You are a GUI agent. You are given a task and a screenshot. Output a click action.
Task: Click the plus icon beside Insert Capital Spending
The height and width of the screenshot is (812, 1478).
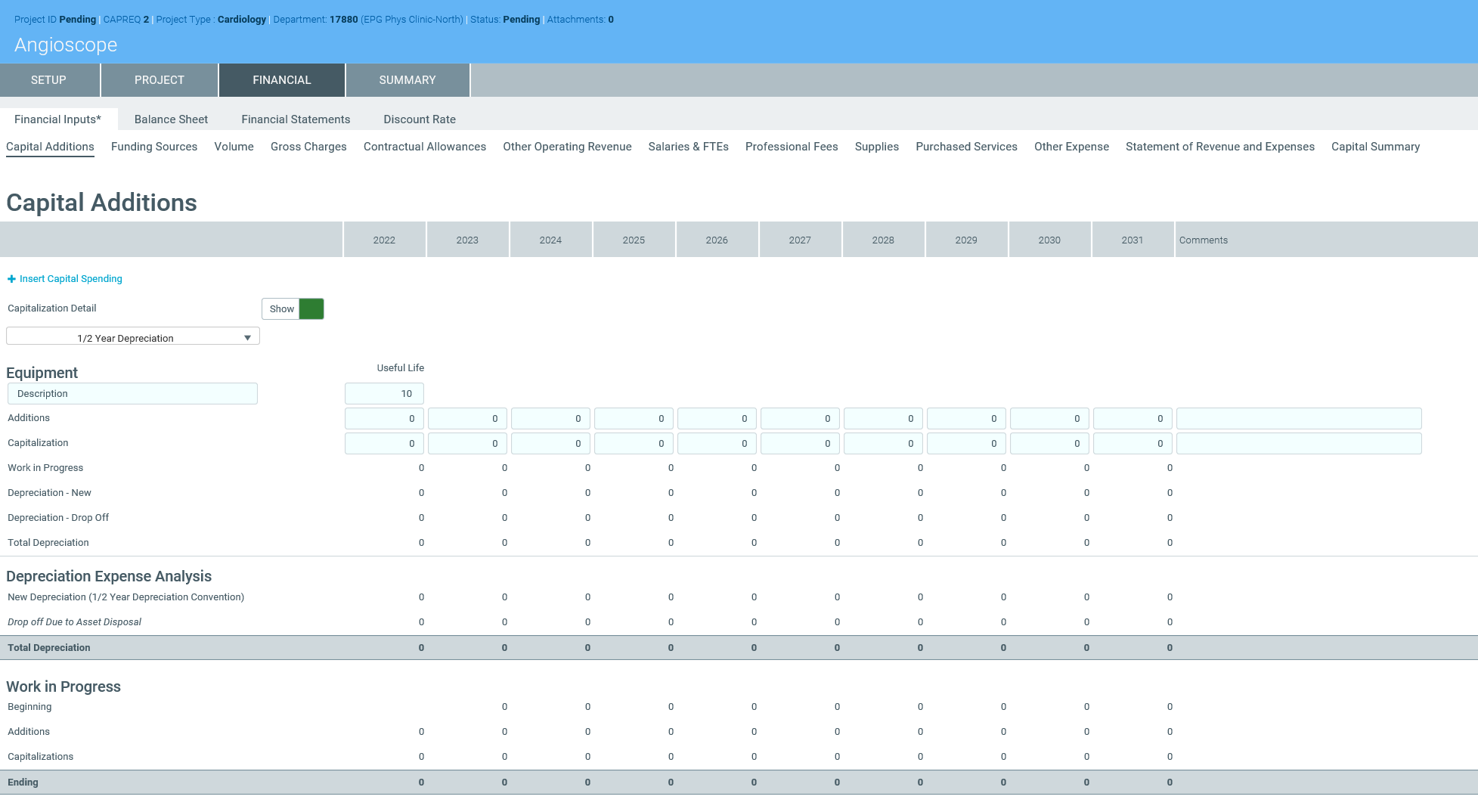point(11,279)
